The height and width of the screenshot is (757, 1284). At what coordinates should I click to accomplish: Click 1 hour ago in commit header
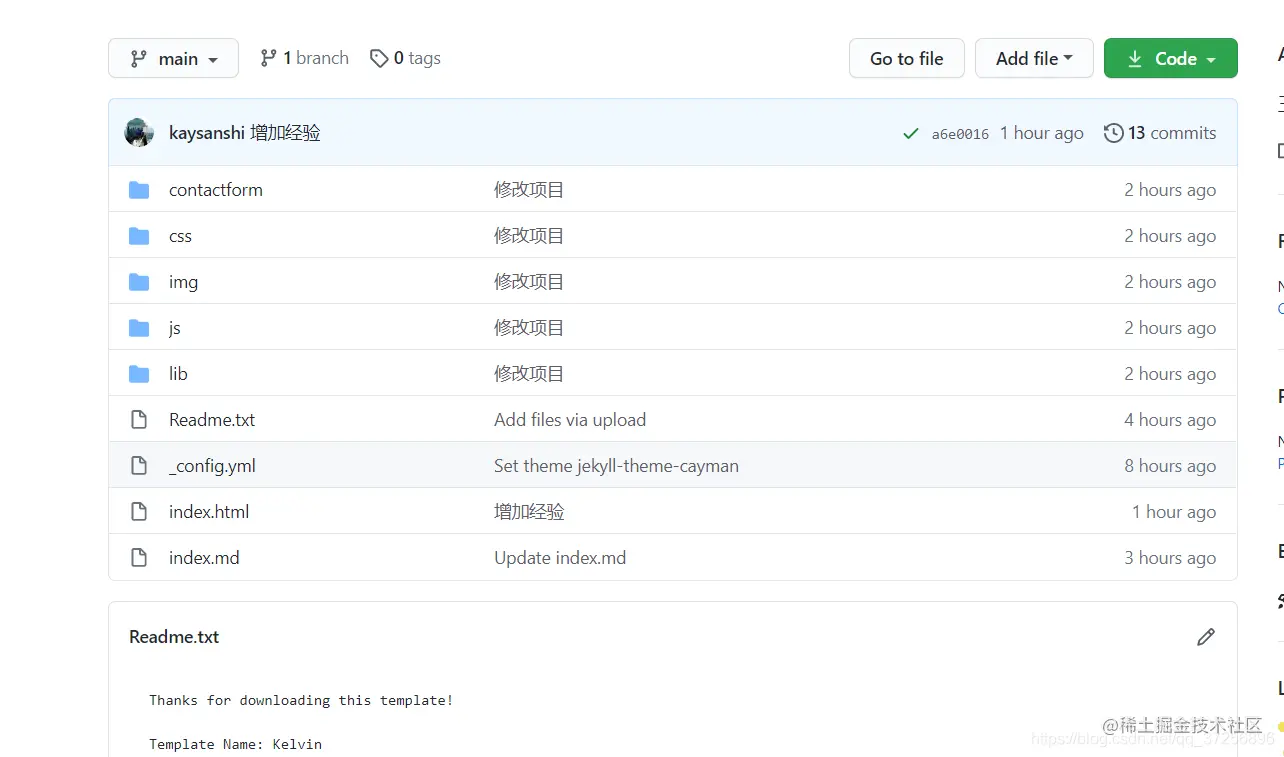[1042, 133]
